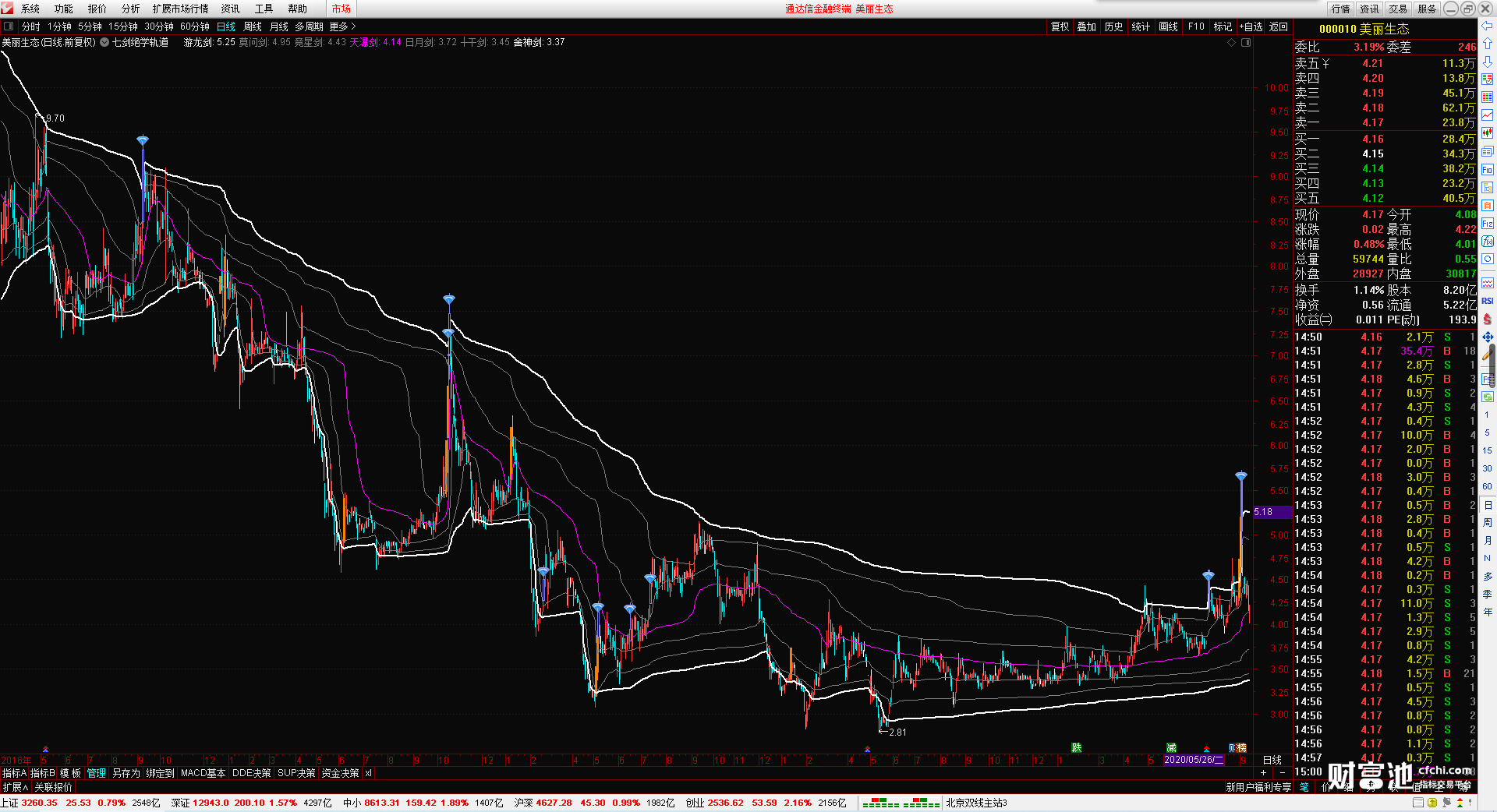Click the 画线 draw line button

pos(1169,26)
